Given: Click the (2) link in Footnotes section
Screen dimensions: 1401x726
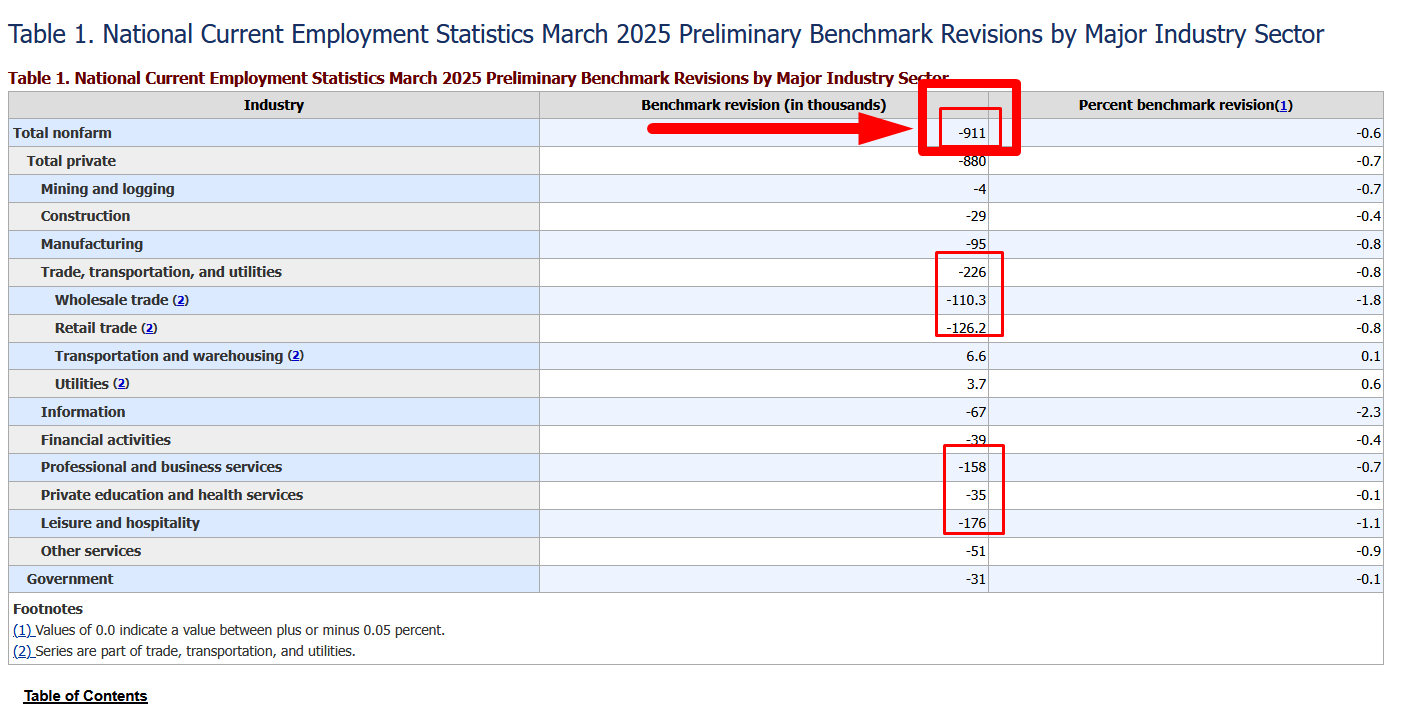Looking at the screenshot, I should point(22,651).
